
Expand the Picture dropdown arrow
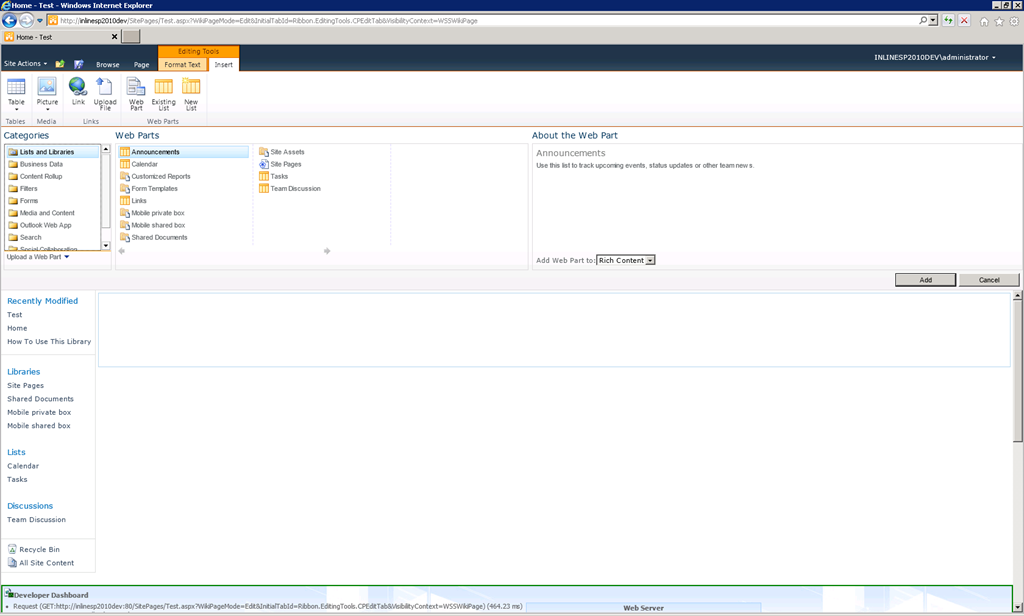47,109
